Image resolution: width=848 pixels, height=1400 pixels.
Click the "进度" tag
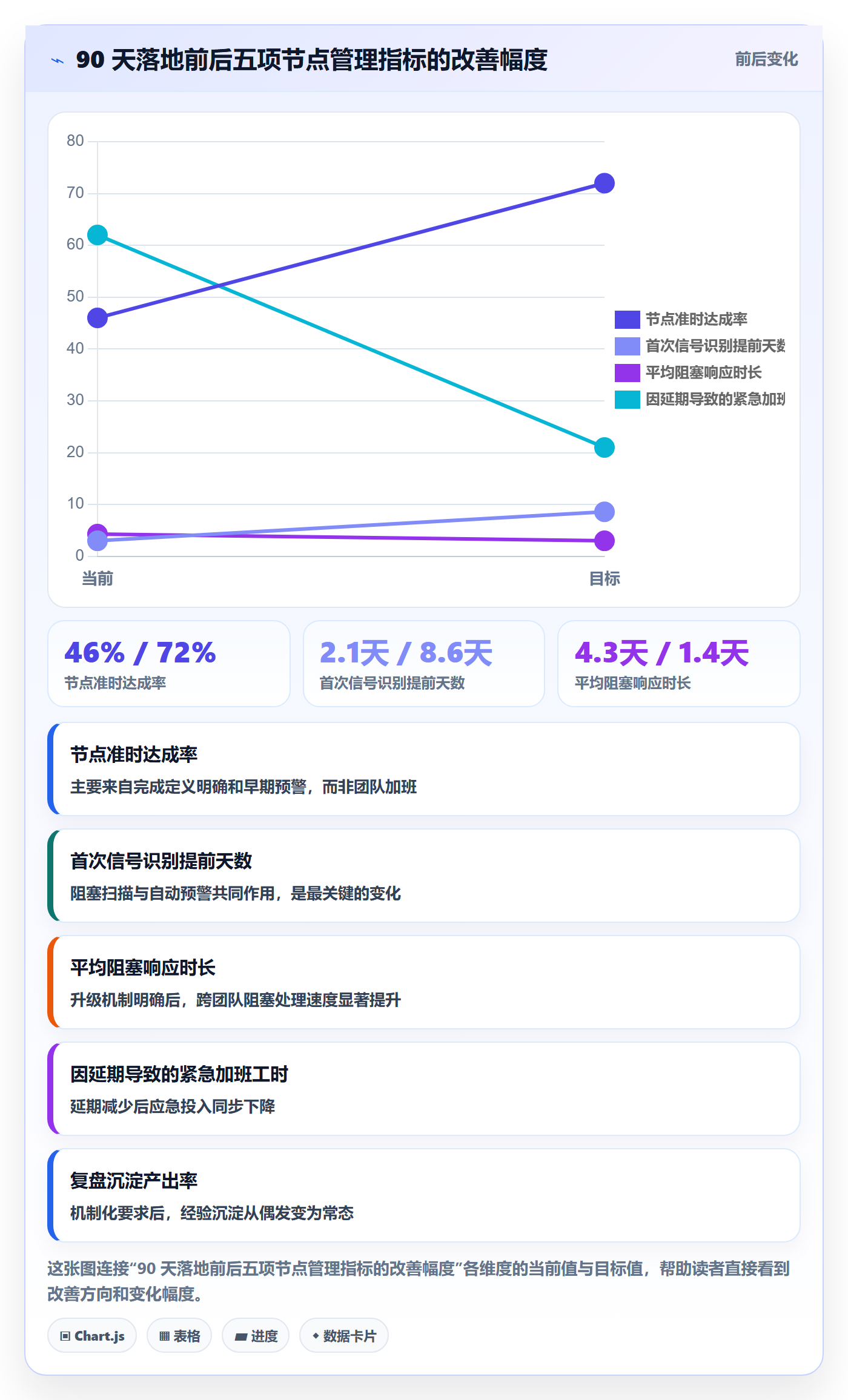pyautogui.click(x=256, y=1336)
